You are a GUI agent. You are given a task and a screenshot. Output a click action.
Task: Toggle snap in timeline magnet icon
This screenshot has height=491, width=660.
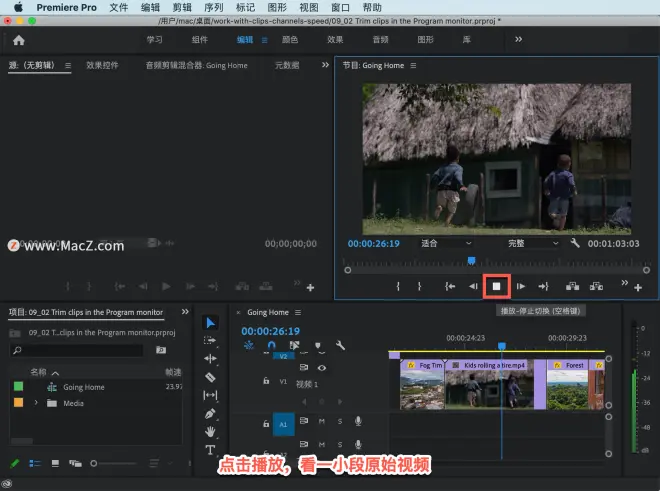pyautogui.click(x=271, y=346)
